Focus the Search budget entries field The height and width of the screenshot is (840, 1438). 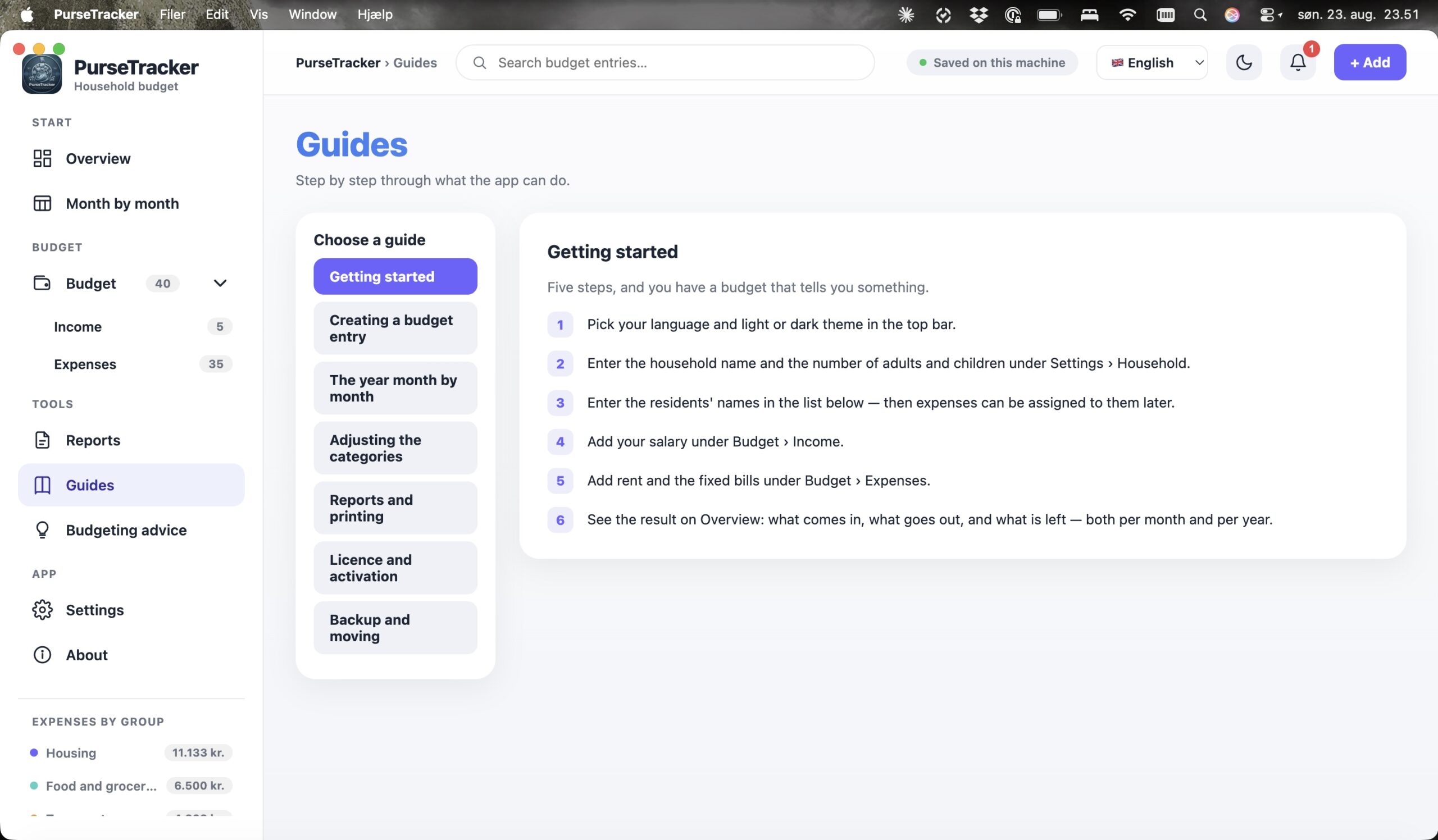pos(665,62)
